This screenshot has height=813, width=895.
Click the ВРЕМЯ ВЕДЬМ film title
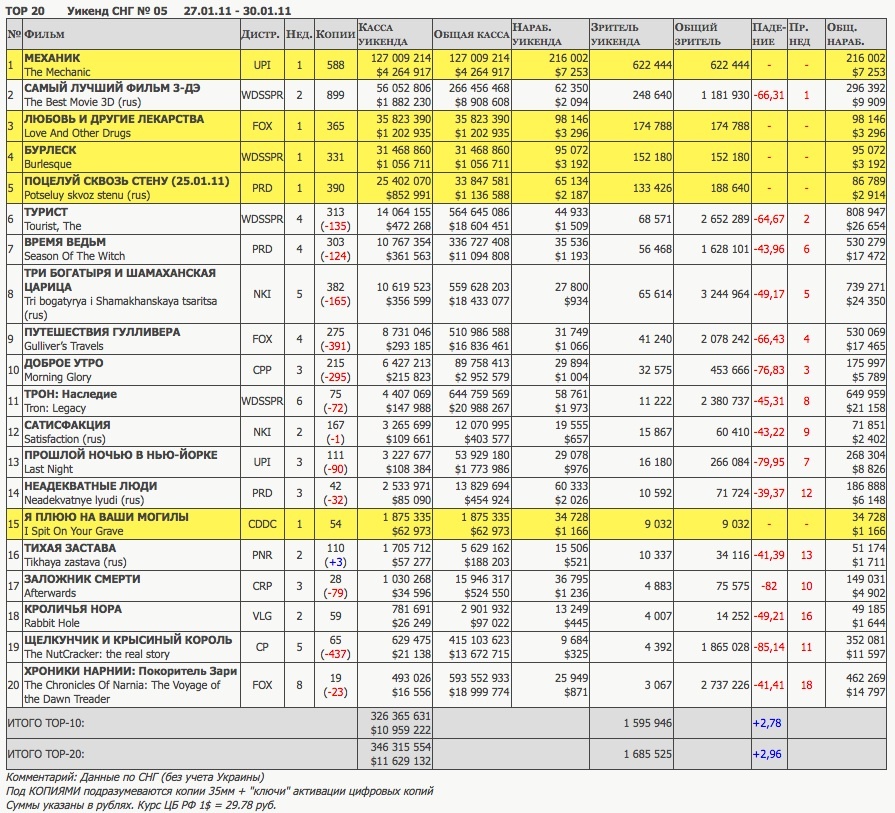(x=64, y=242)
